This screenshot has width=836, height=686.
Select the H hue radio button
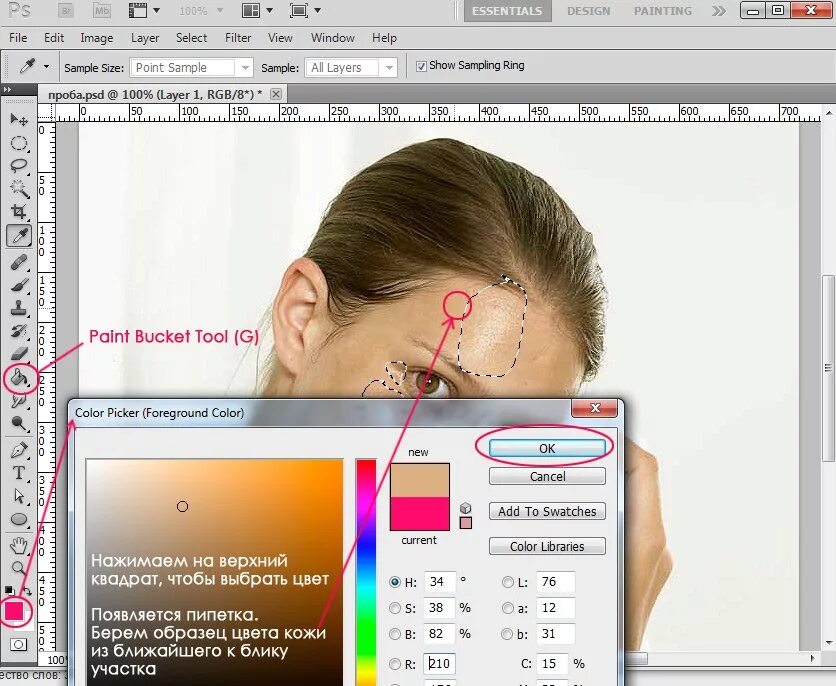pyautogui.click(x=395, y=582)
